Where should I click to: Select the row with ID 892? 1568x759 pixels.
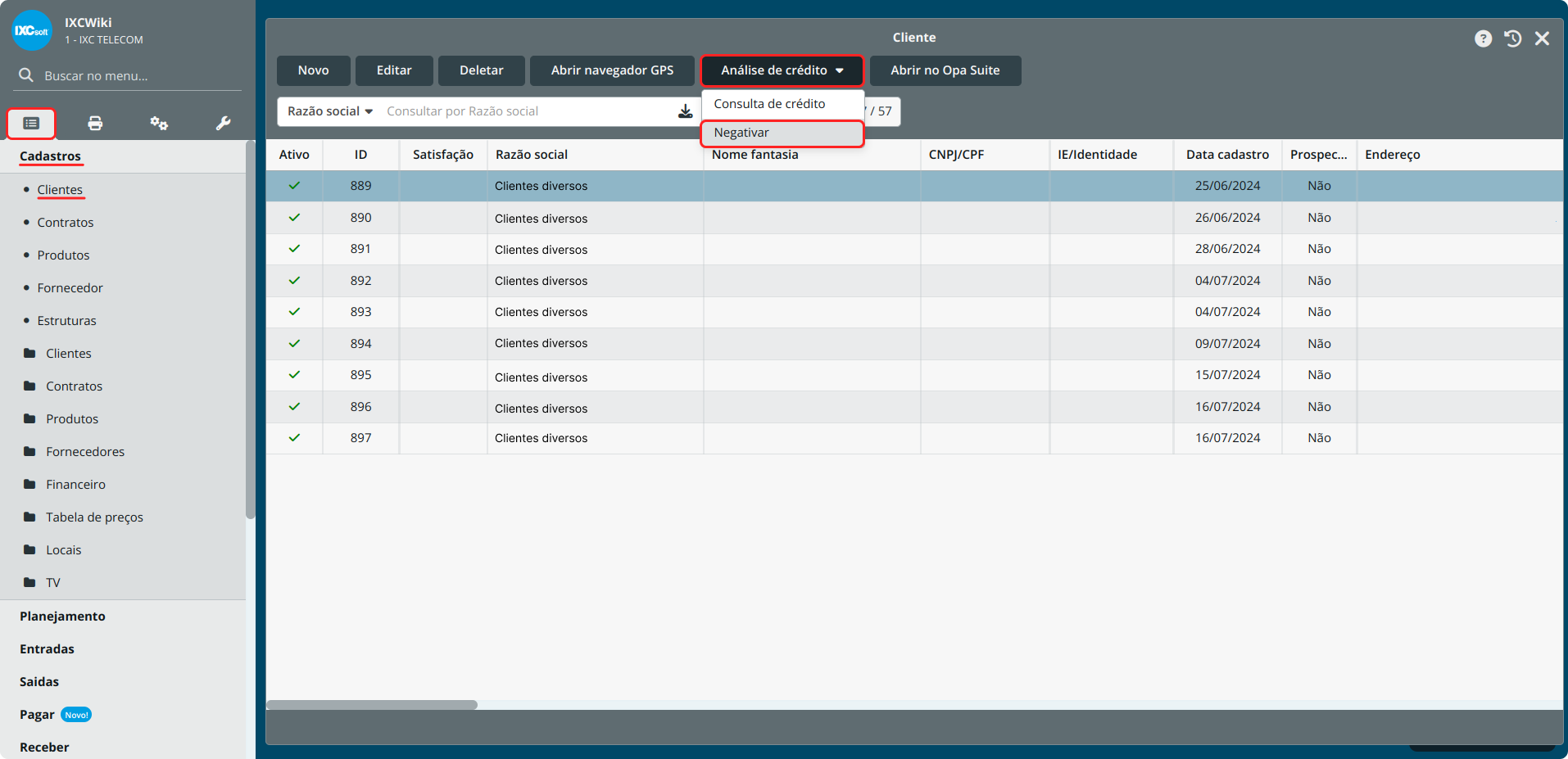click(914, 281)
